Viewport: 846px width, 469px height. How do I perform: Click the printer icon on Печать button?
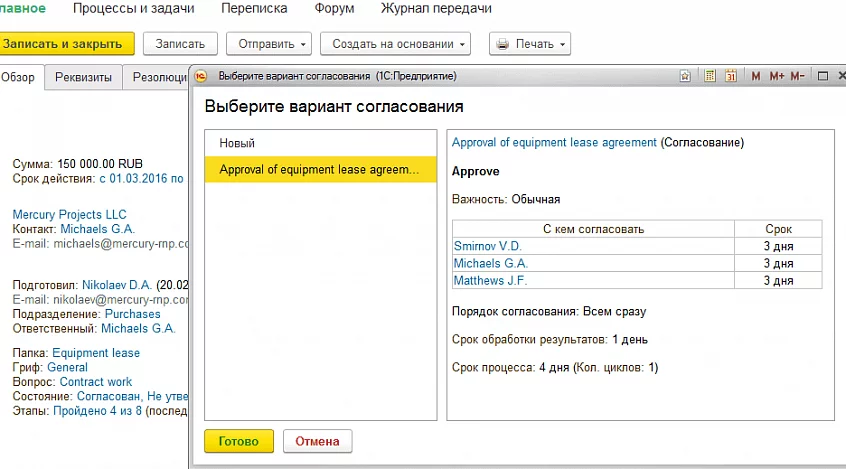click(x=502, y=44)
